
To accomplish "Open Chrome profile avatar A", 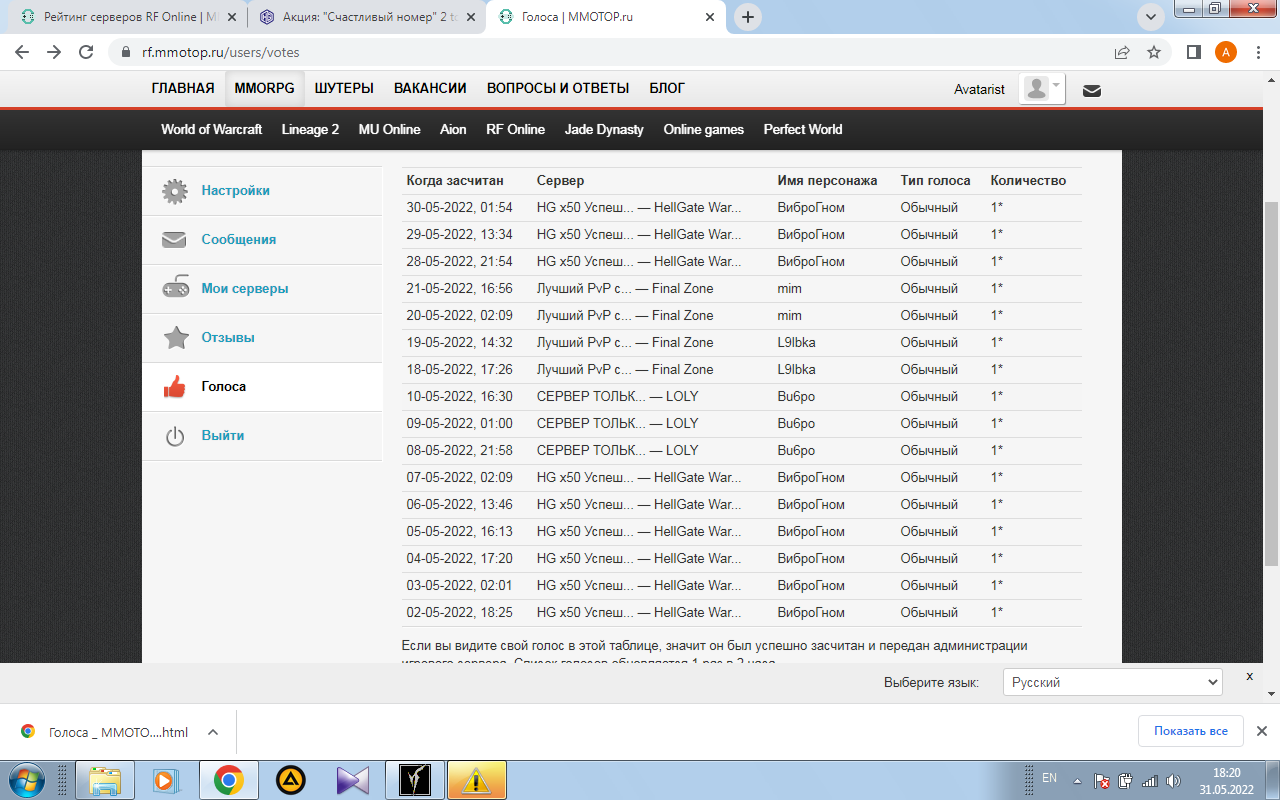I will (x=1226, y=52).
